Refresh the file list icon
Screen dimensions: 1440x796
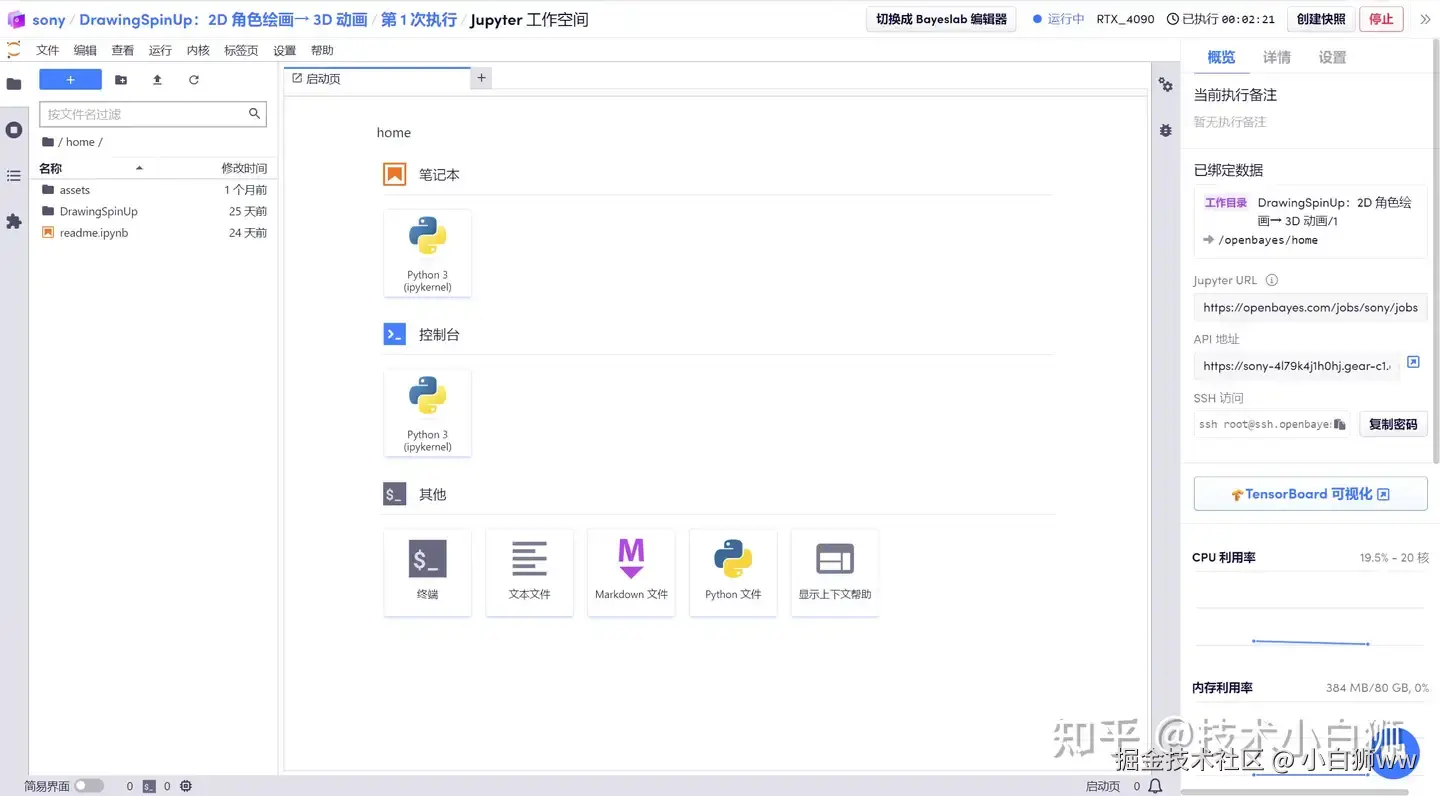pyautogui.click(x=194, y=80)
